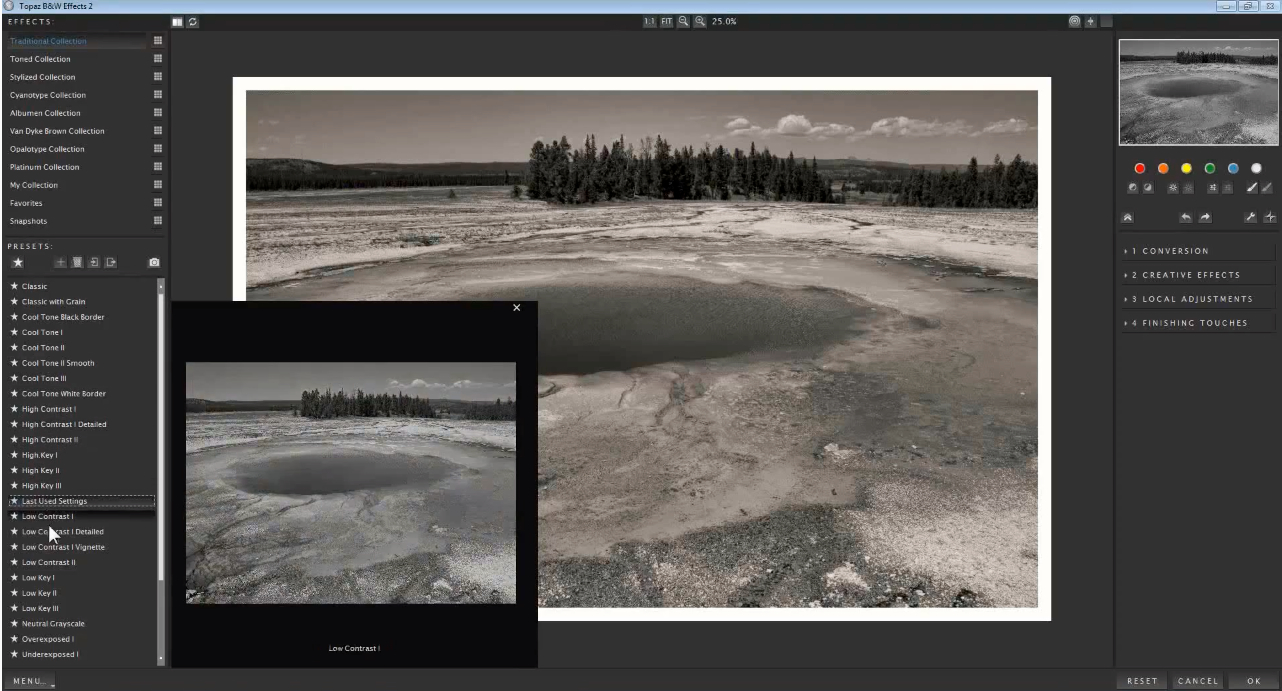Collapse all panels with double-chevron icon
The image size is (1282, 691).
coord(1128,217)
